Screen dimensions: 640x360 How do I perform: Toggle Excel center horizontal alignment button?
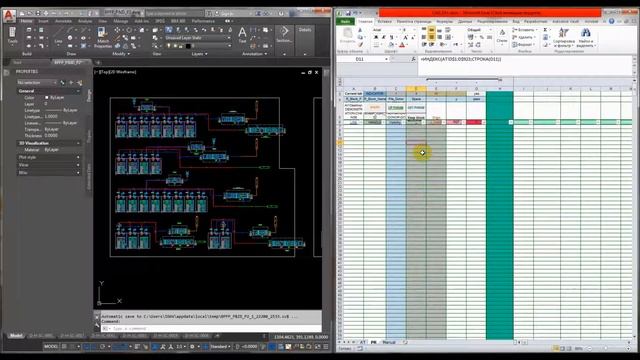[x=431, y=37]
